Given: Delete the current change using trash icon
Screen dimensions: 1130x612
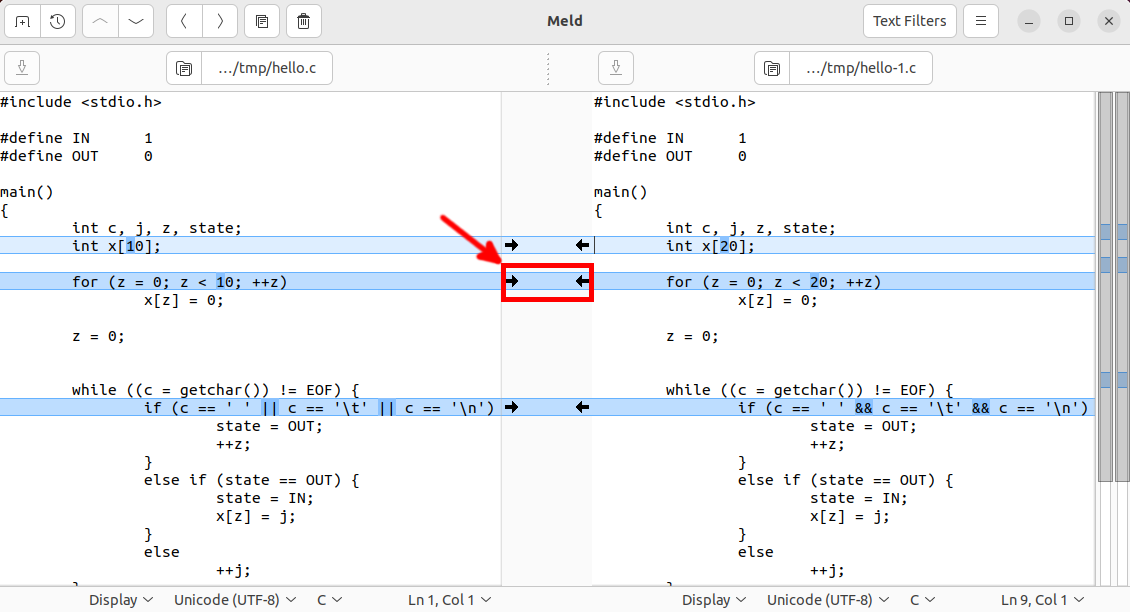Looking at the screenshot, I should pos(303,21).
